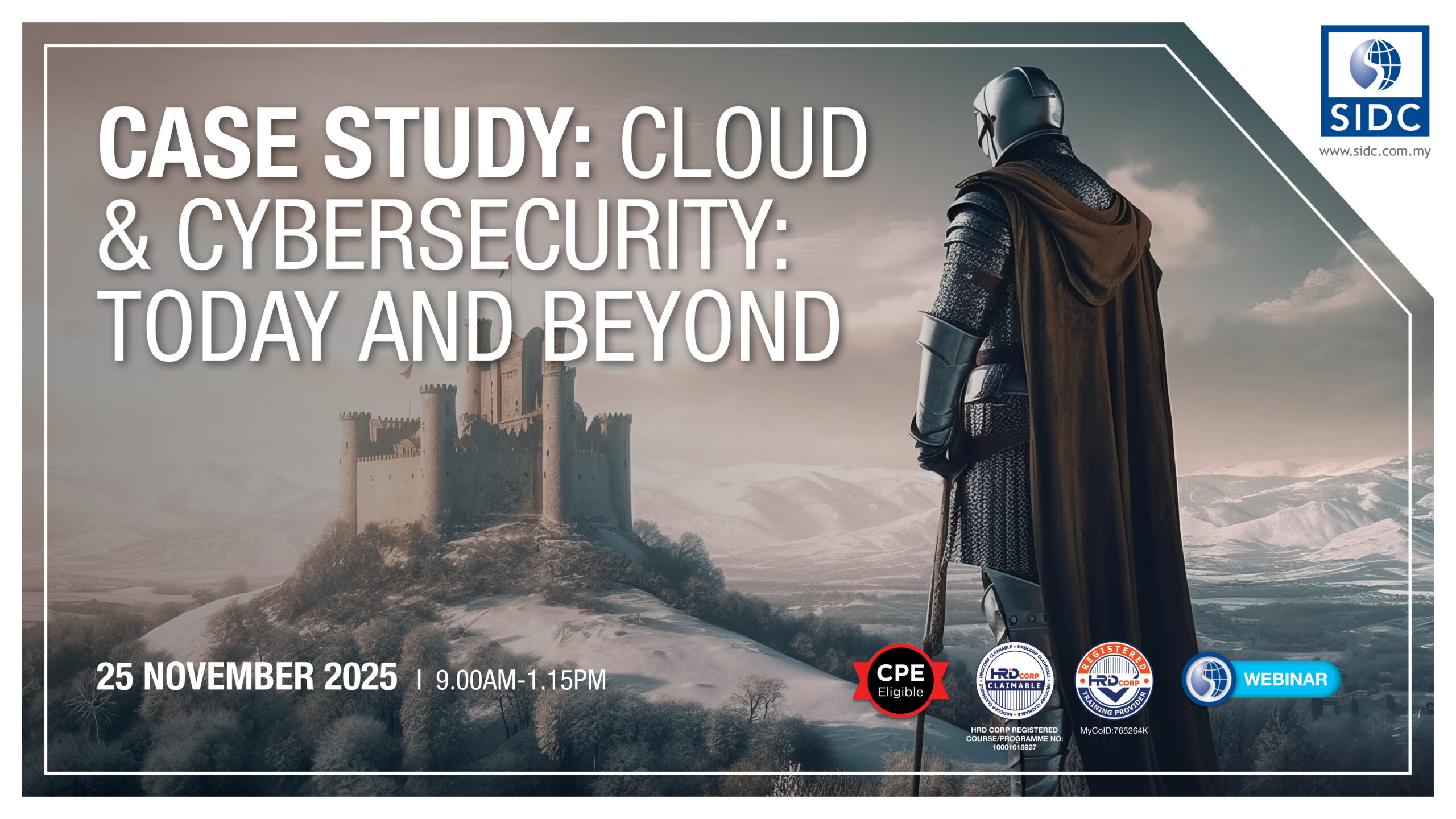Click the 9.00AM-1.15PM time text
This screenshot has height=819, width=1456.
point(520,680)
